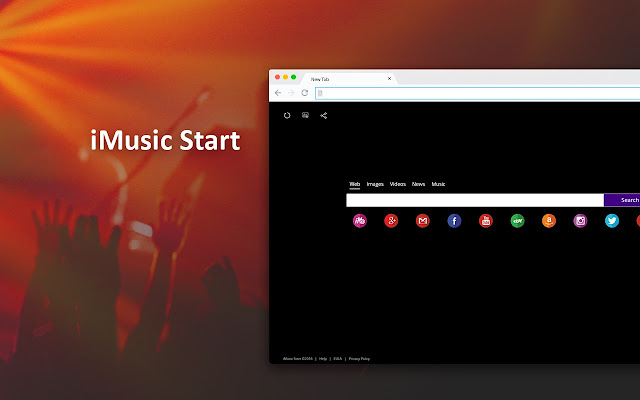Select the Music search tab
The image size is (640, 400).
tap(438, 184)
